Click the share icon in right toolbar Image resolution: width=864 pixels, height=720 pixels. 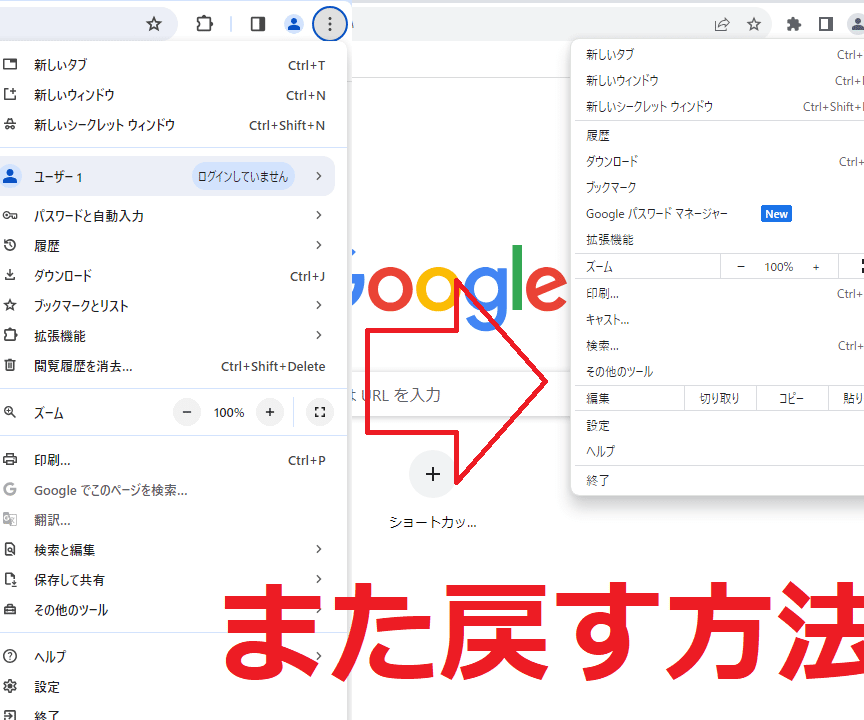point(722,24)
